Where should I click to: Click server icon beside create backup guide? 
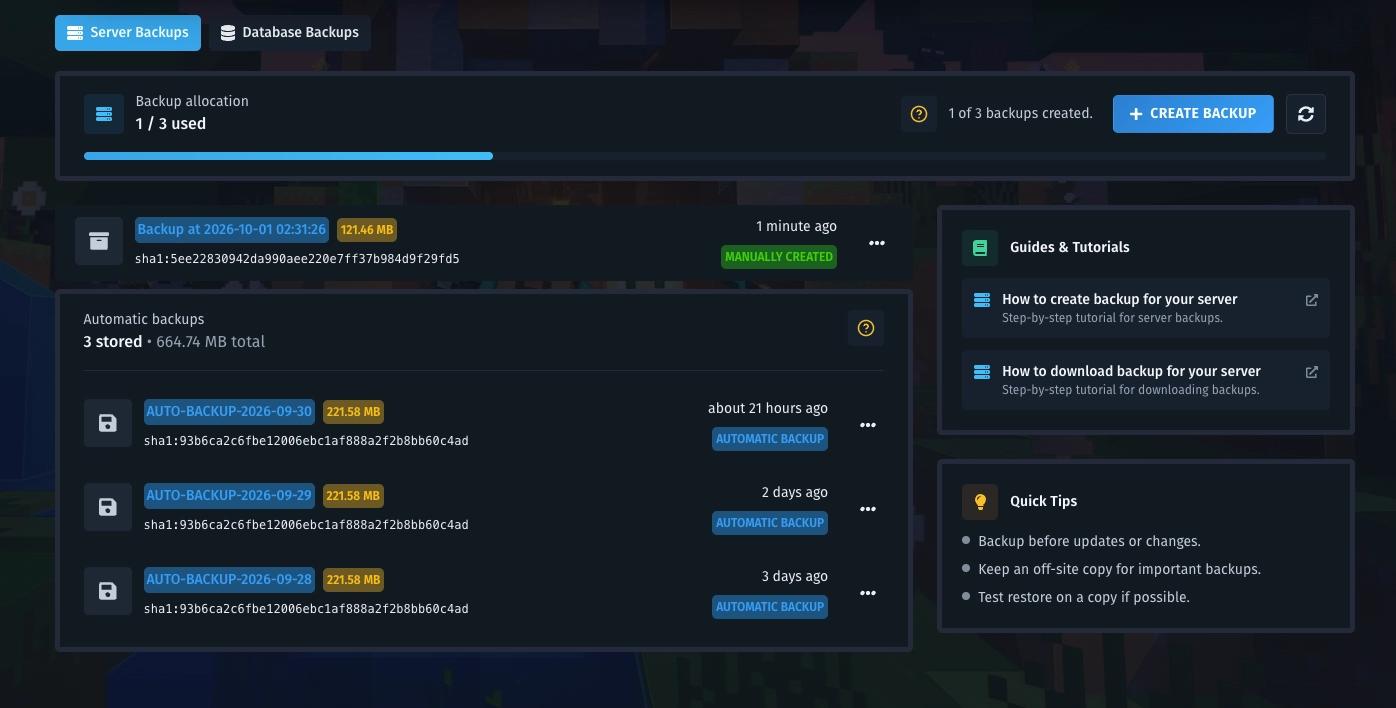pos(982,300)
